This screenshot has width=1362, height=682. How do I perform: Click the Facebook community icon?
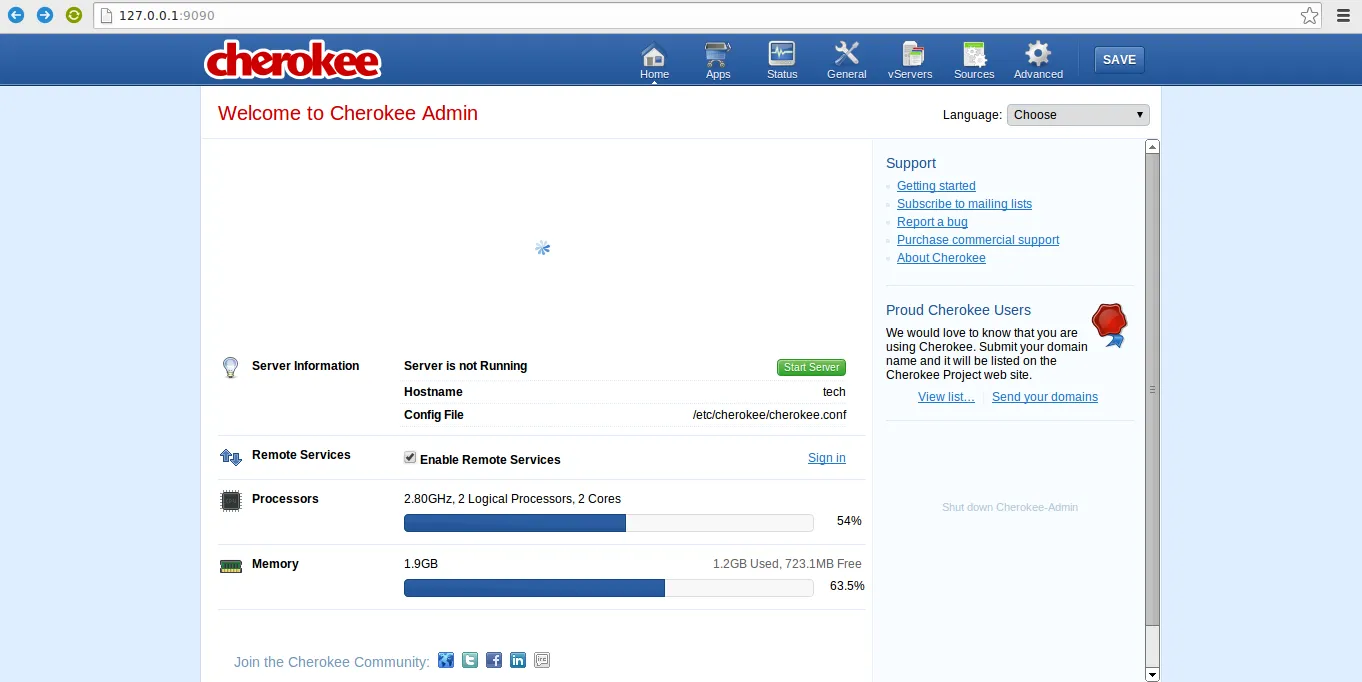click(x=494, y=660)
